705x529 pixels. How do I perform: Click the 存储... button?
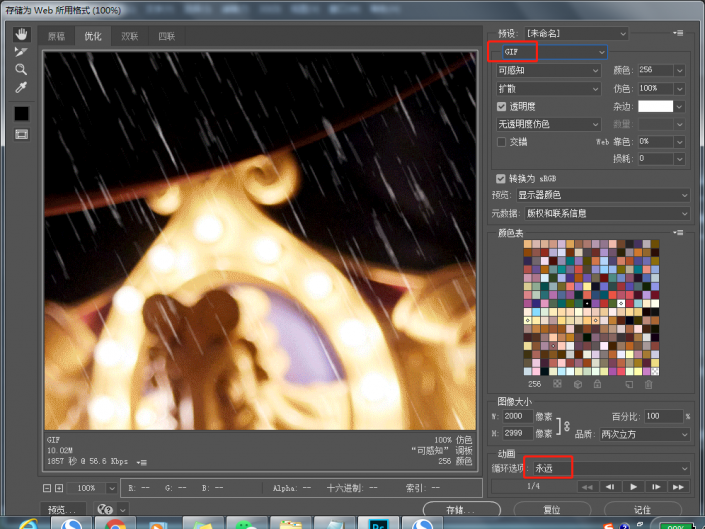coord(461,509)
